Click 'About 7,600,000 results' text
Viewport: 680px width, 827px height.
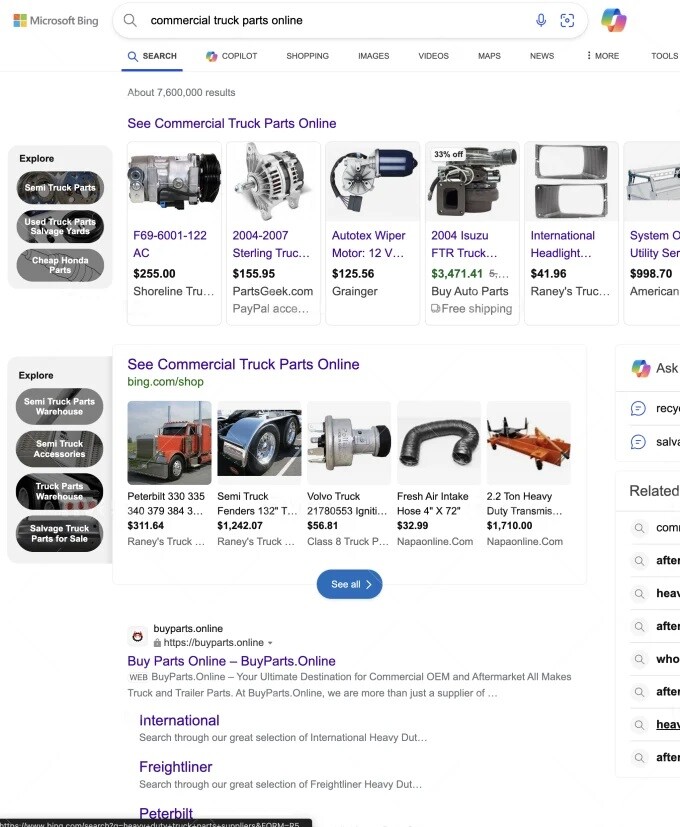click(181, 93)
